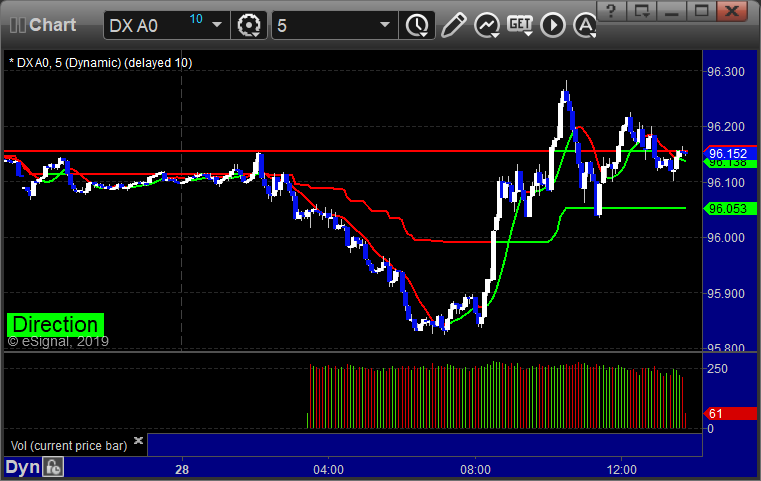Click the 96.152 current price marker

tap(729, 154)
